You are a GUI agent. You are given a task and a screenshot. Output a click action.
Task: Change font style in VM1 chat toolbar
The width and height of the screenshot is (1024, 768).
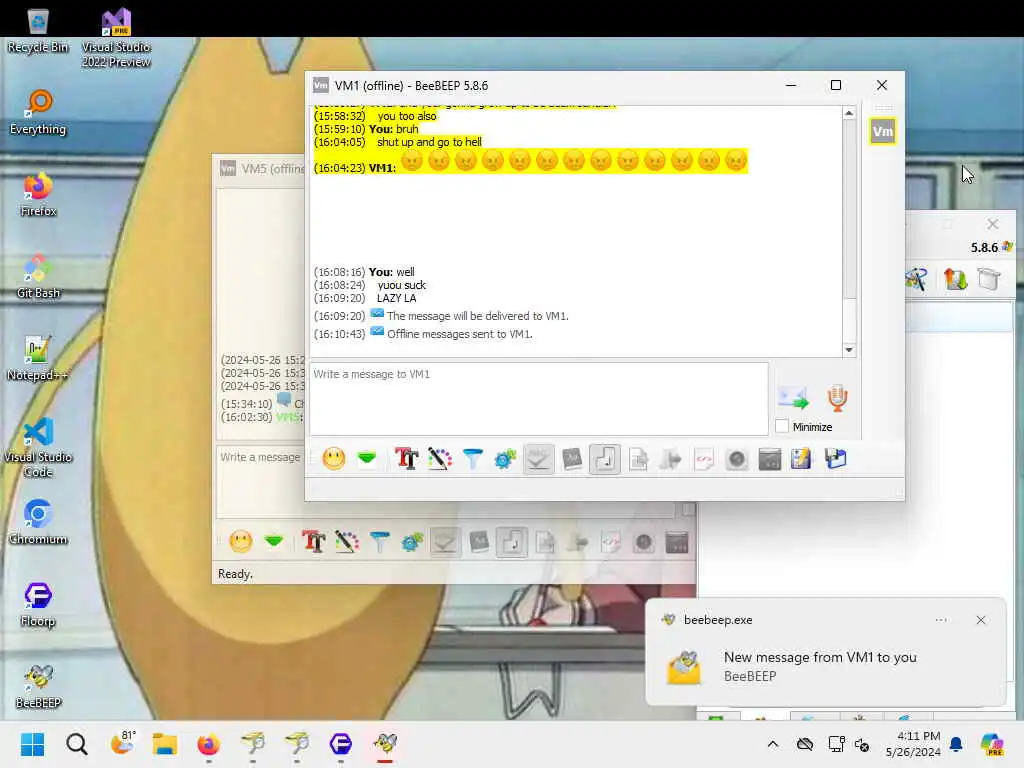click(x=406, y=458)
